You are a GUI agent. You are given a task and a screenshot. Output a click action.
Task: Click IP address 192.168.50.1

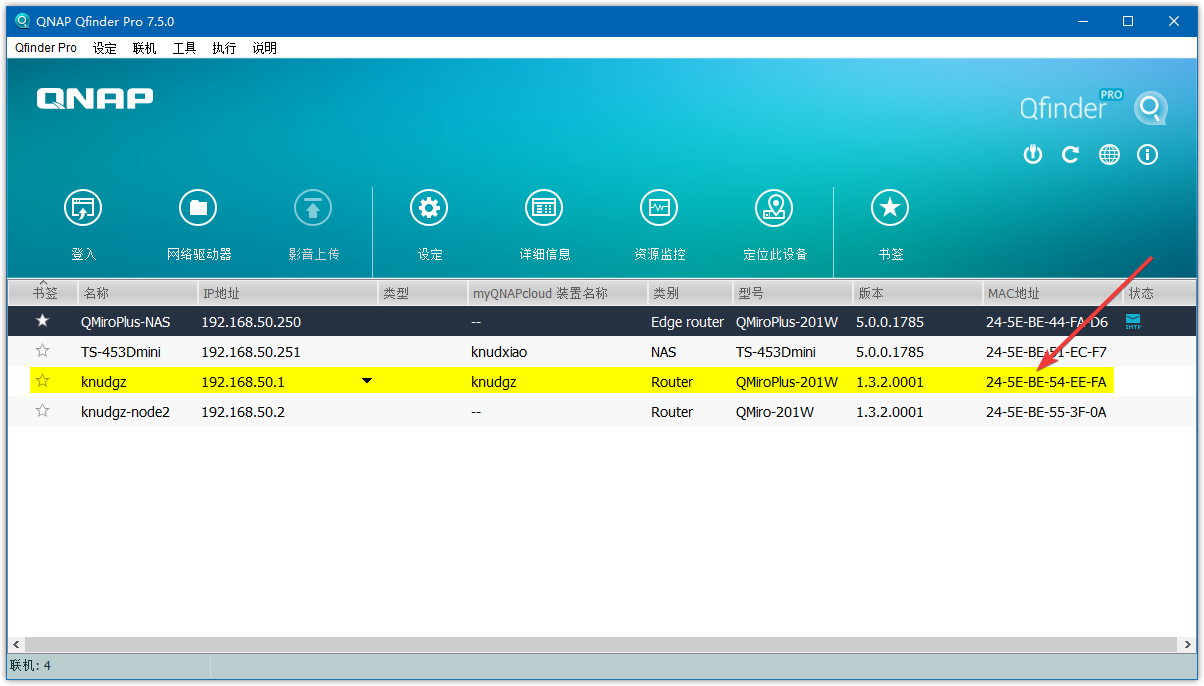pyautogui.click(x=243, y=382)
